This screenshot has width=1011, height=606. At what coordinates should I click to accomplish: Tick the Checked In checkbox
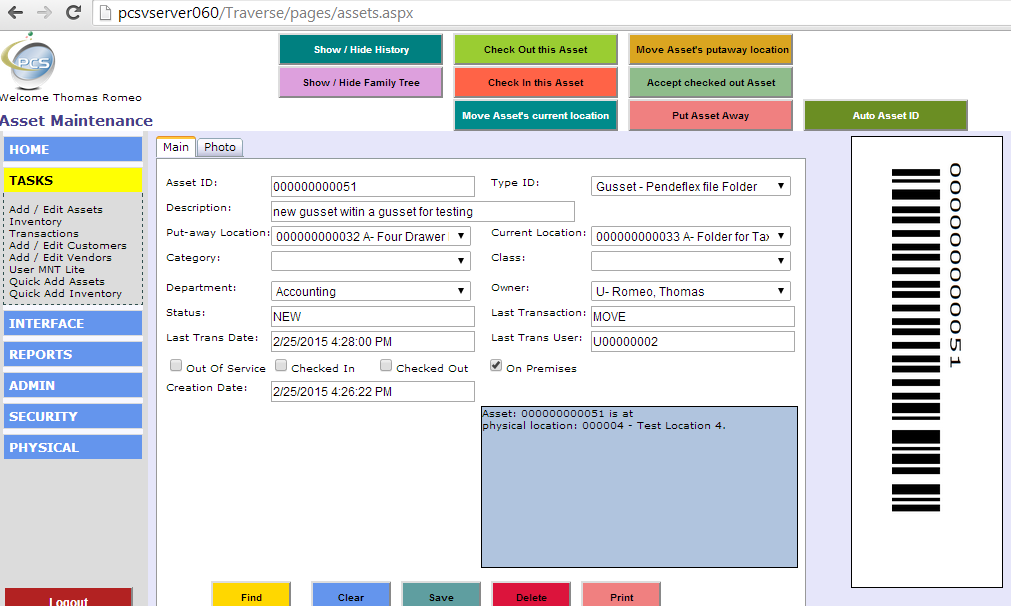281,366
